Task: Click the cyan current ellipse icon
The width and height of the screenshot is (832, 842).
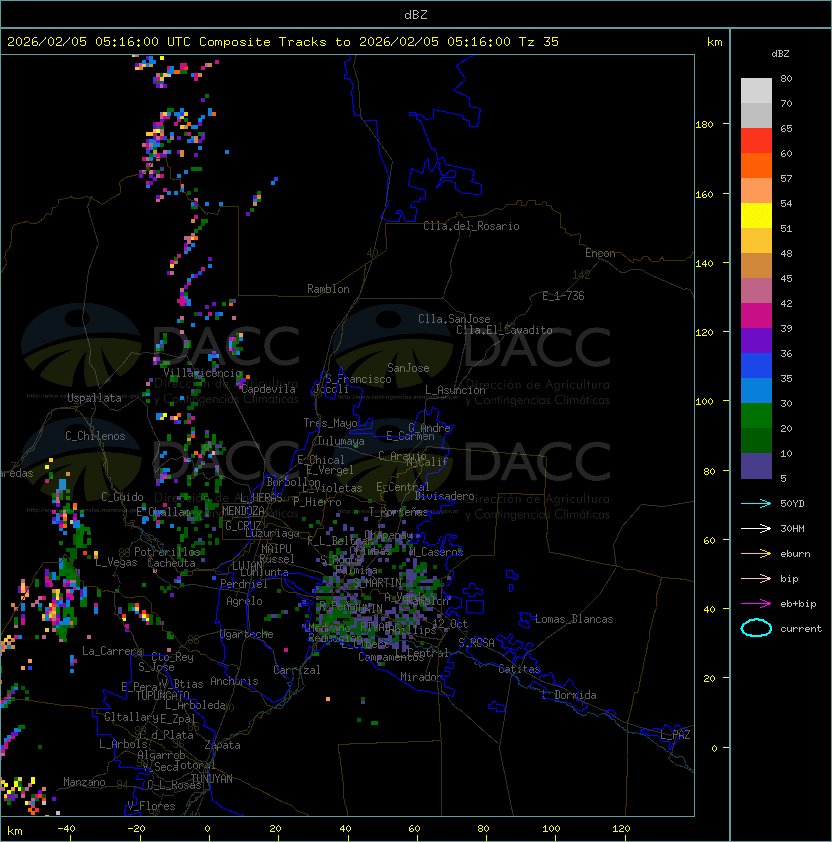Action: (756, 628)
